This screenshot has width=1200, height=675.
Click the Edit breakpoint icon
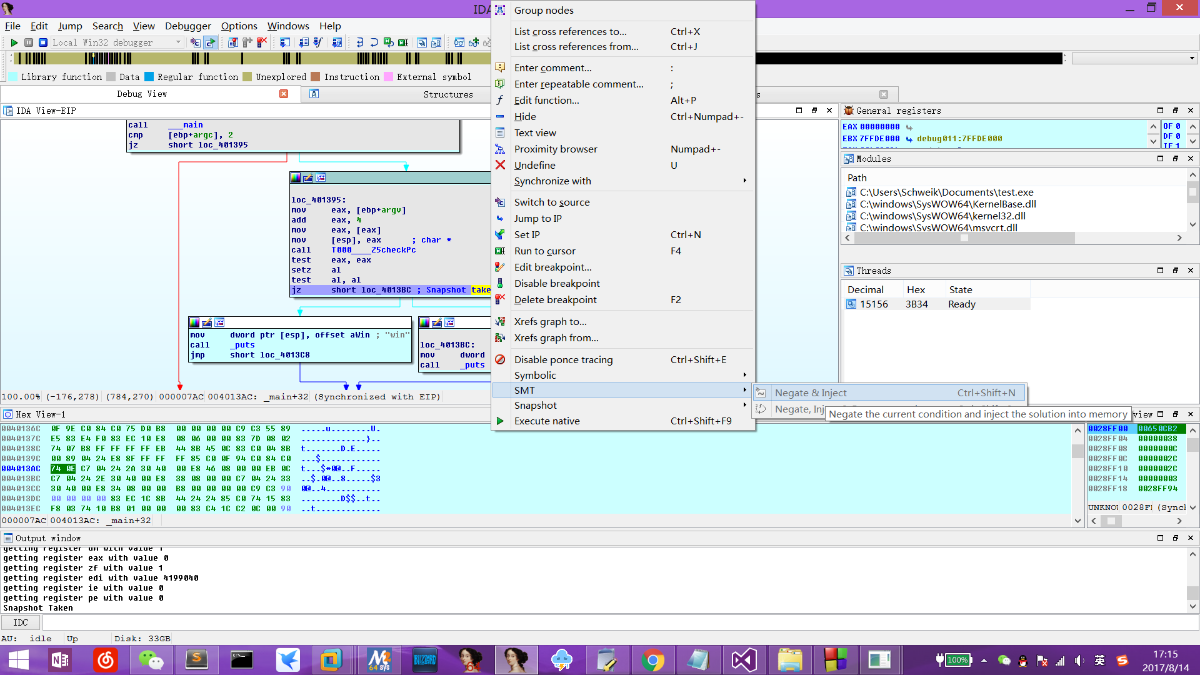[500, 267]
